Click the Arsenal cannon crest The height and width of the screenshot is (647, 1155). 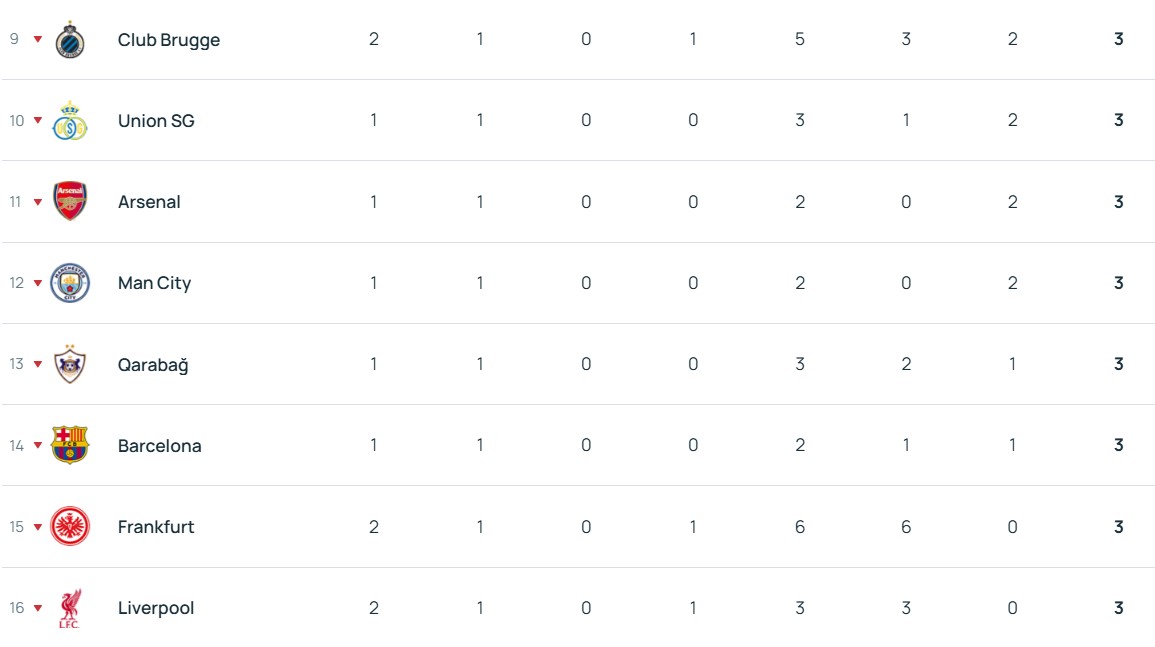[70, 202]
